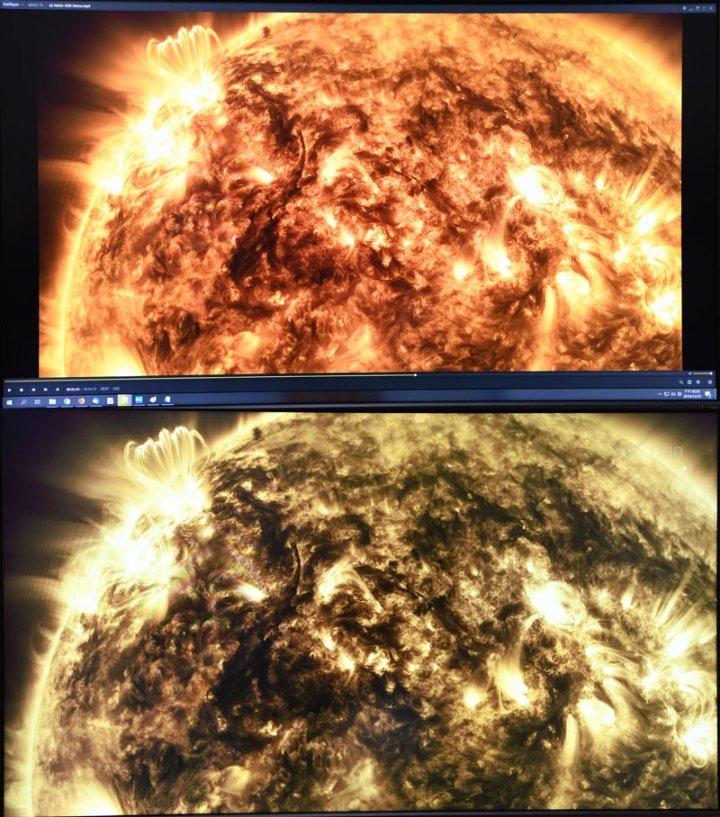The width and height of the screenshot is (720, 817).
Task: Adjust the PotPlayer volume slider
Action: [702, 374]
